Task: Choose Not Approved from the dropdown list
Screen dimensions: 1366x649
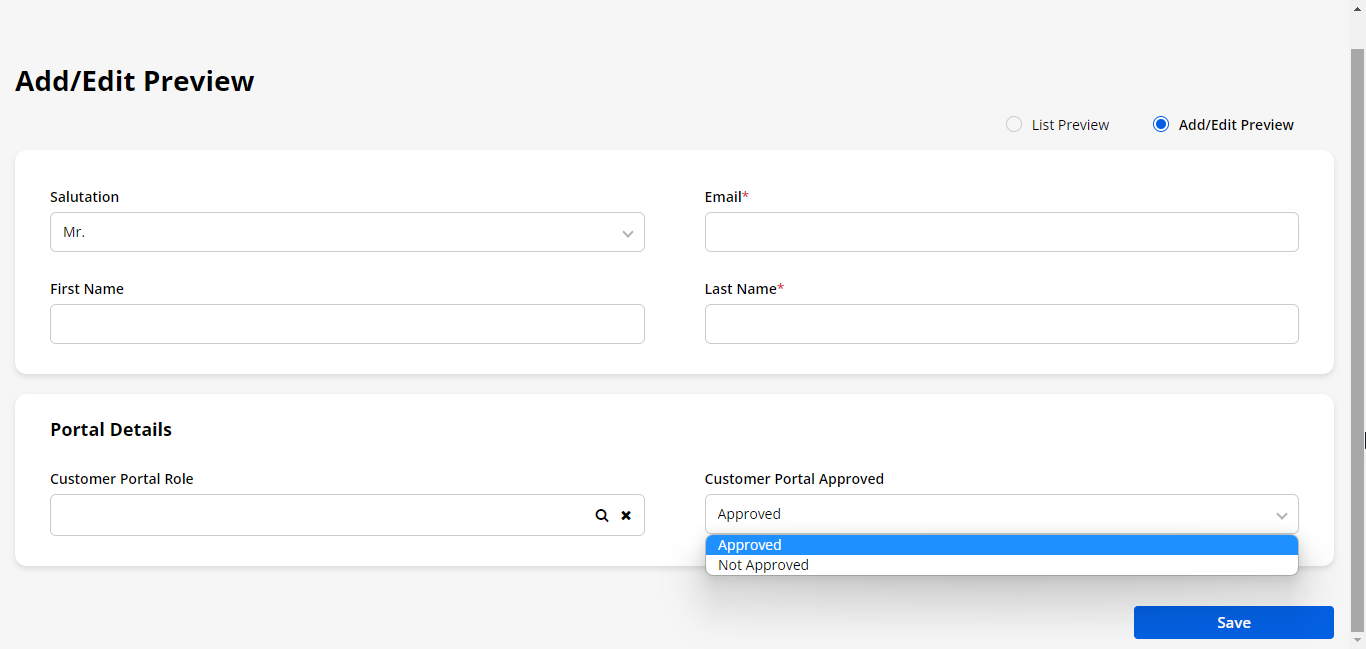Action: [1001, 565]
